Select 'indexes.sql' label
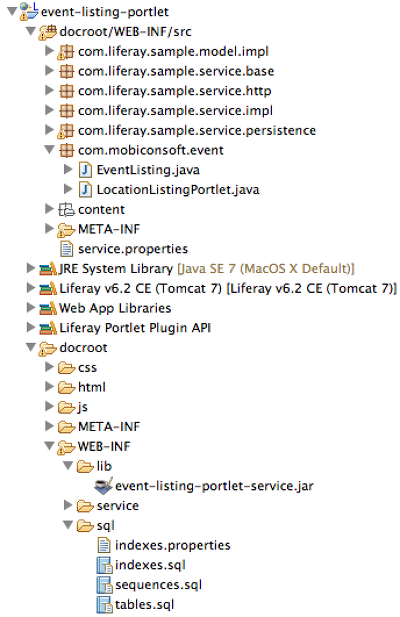 150,565
